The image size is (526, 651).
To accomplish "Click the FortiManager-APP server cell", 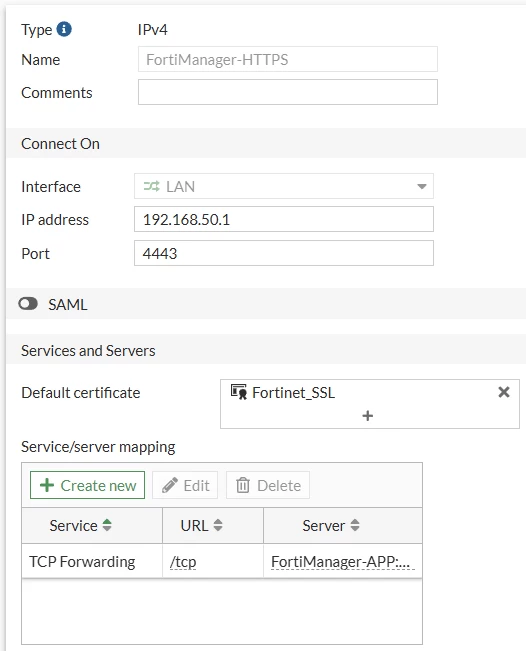I will (x=343, y=562).
